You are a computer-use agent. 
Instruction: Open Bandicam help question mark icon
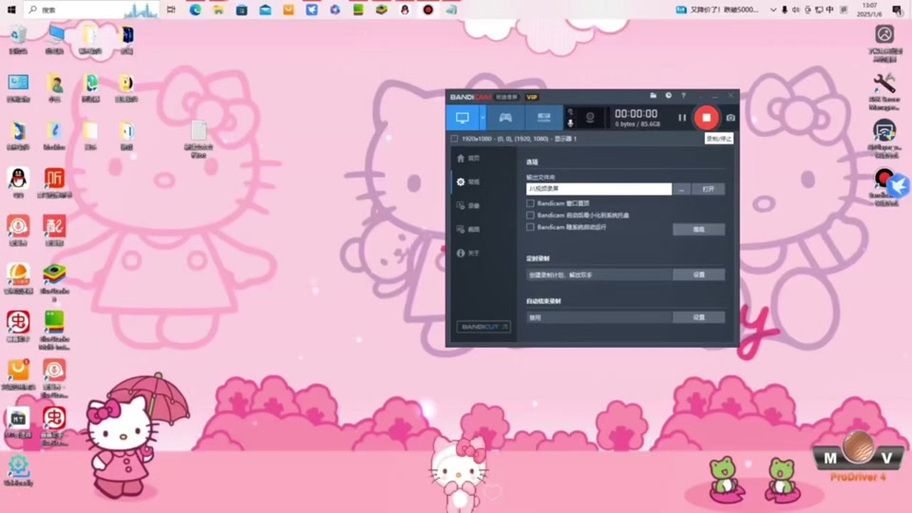683,95
